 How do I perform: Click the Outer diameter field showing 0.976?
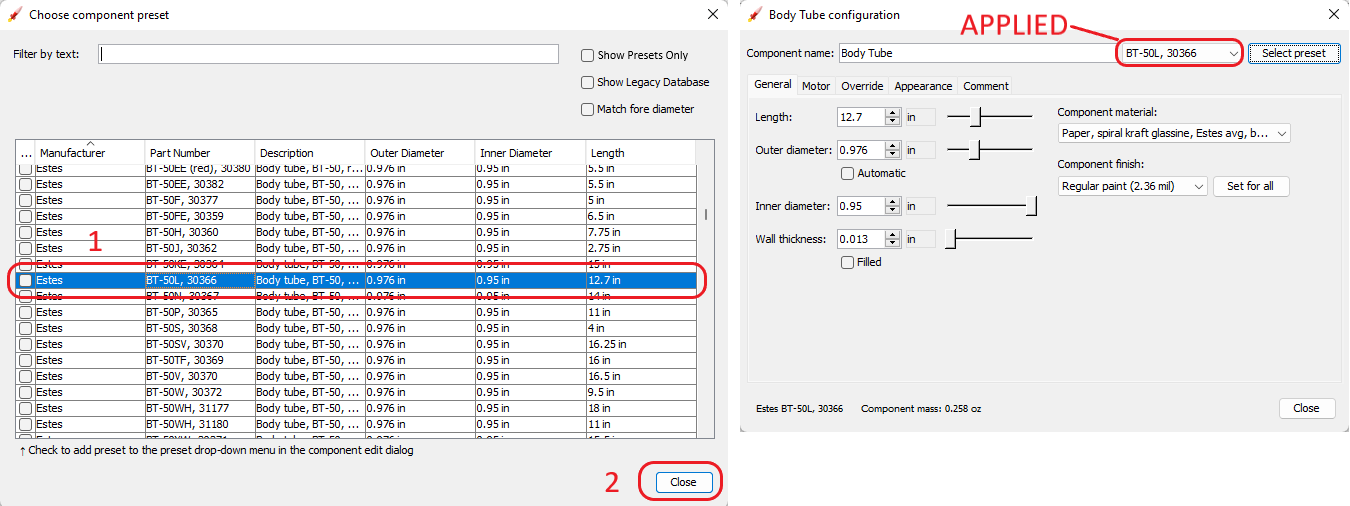pos(862,150)
